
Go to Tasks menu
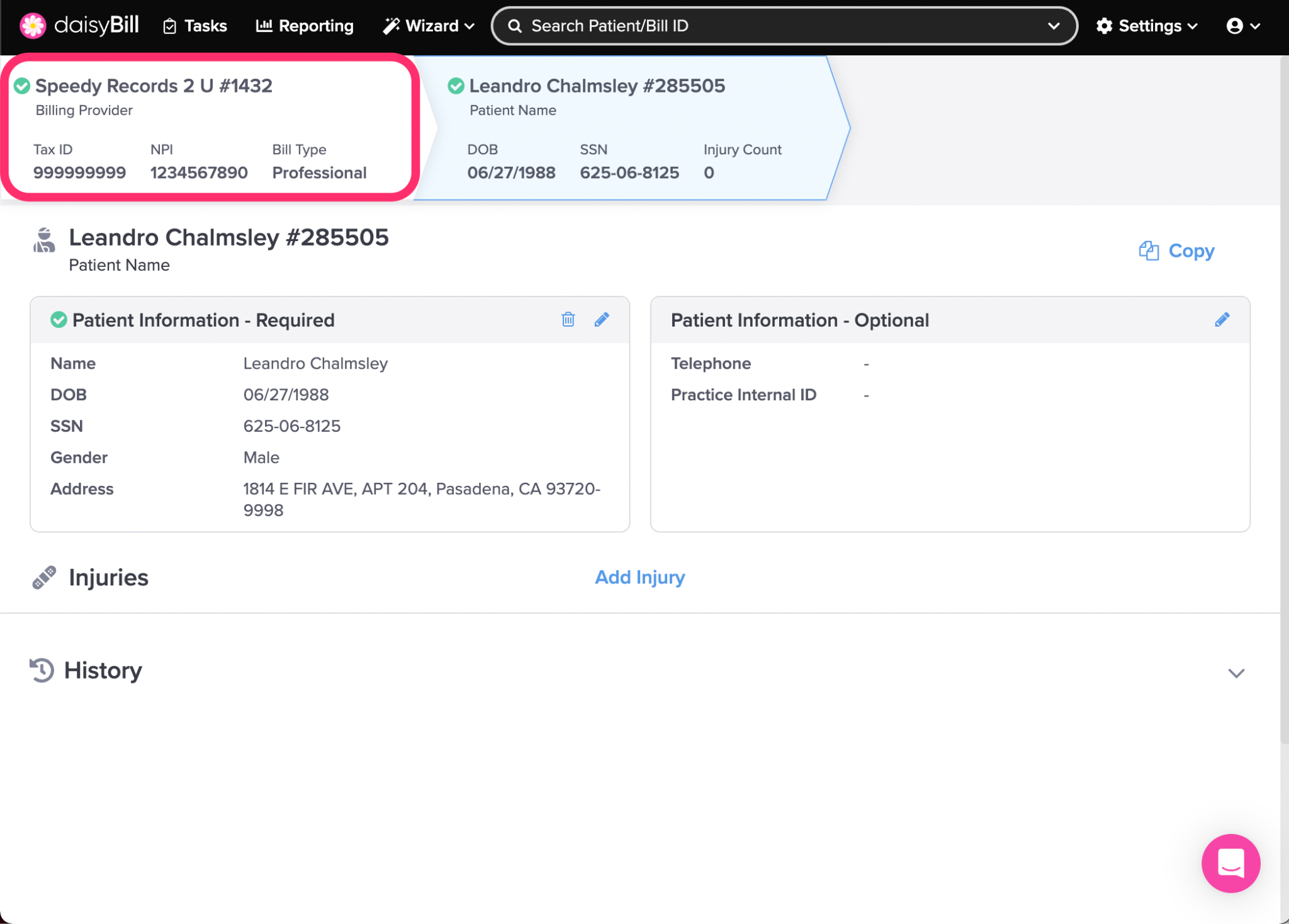(195, 26)
